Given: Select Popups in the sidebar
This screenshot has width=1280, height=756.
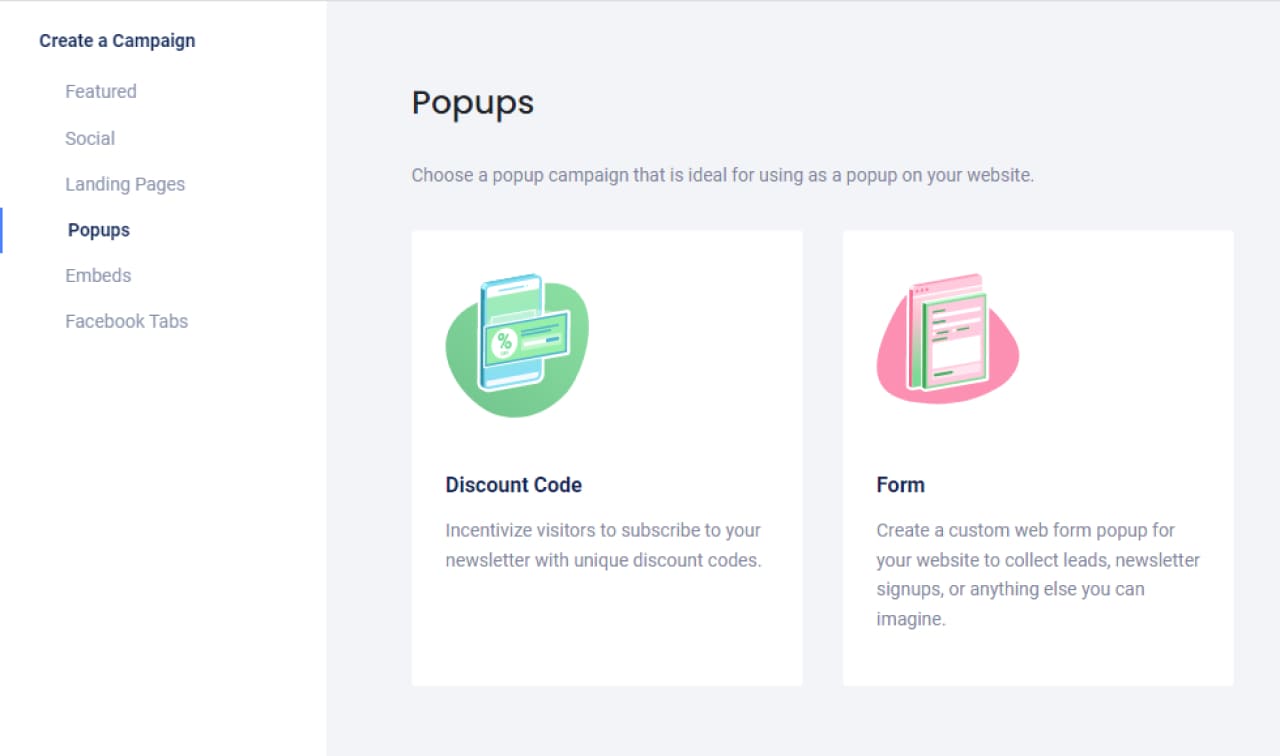Looking at the screenshot, I should click(99, 230).
